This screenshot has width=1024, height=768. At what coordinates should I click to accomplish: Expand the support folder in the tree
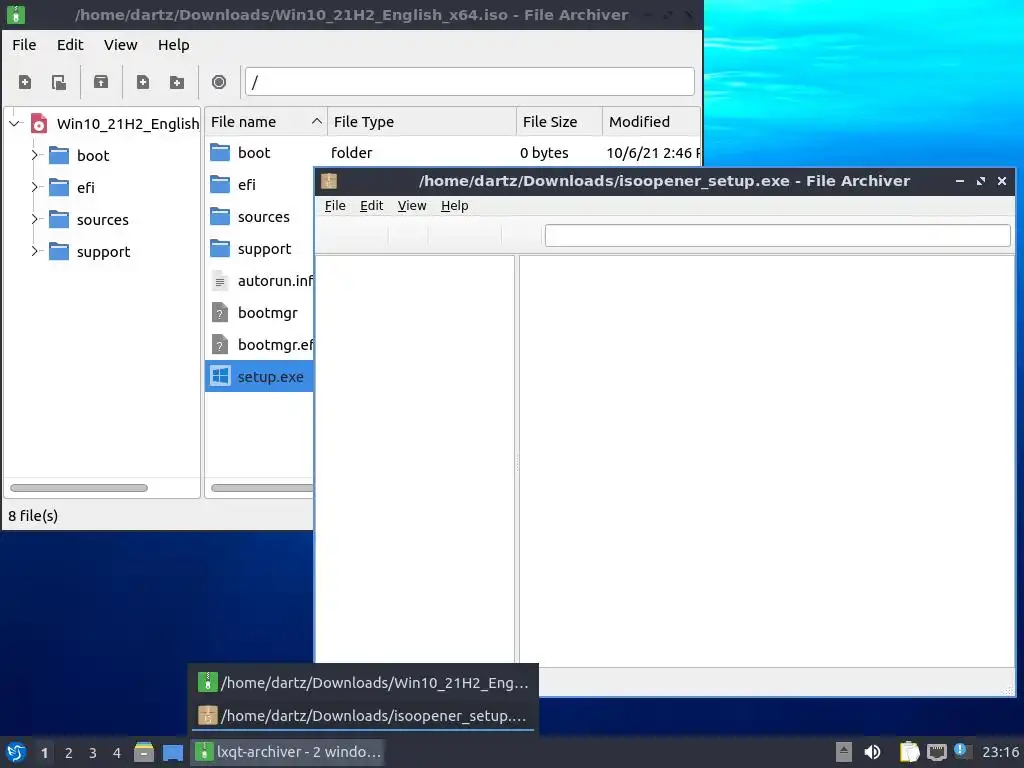(x=35, y=251)
